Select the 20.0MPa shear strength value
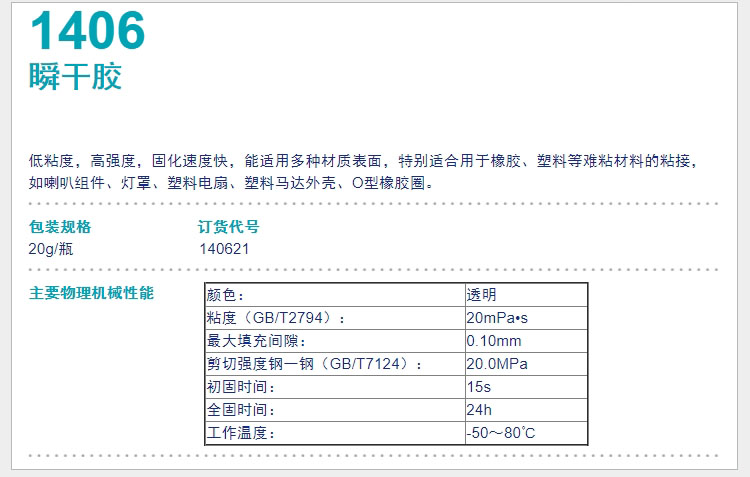 click(x=496, y=364)
